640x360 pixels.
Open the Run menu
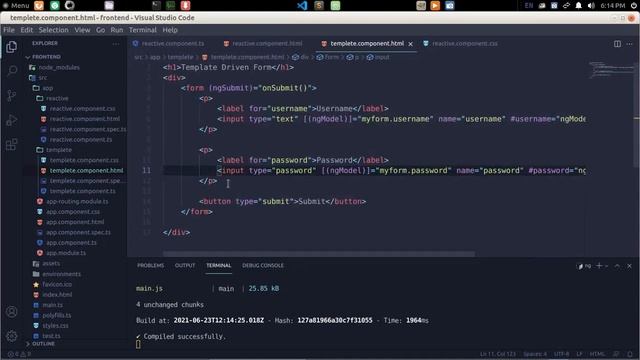pos(116,30)
